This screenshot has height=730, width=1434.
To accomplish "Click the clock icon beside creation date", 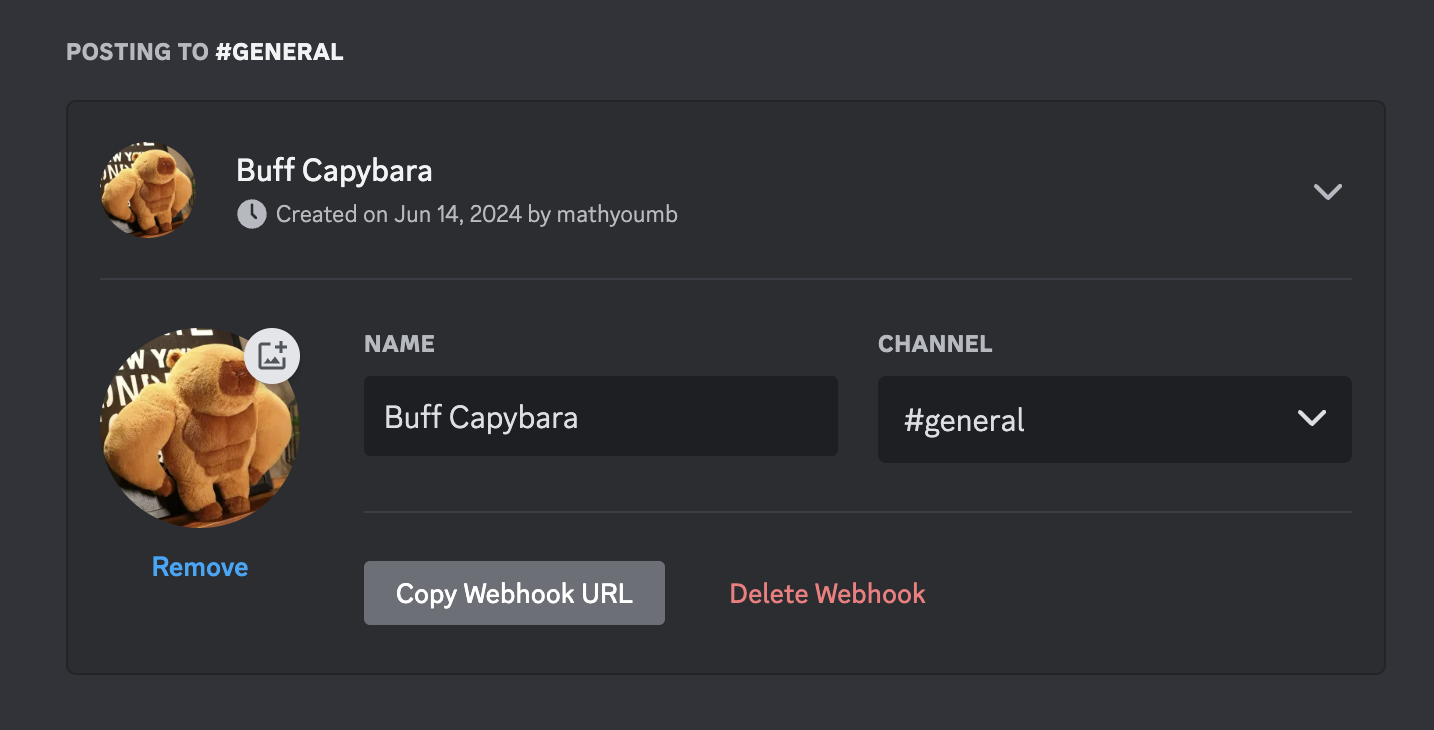I will pos(251,214).
